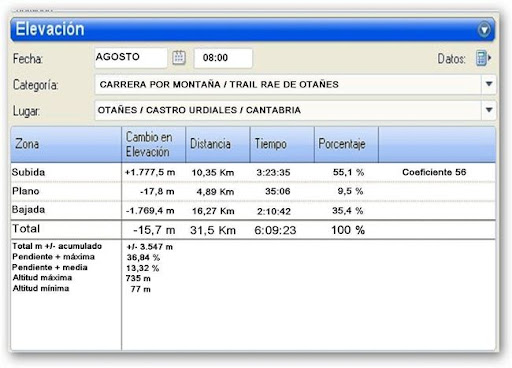Viewport: 512px width, 368px height.
Task: Click the 35:06 time cell
Action: (x=278, y=191)
